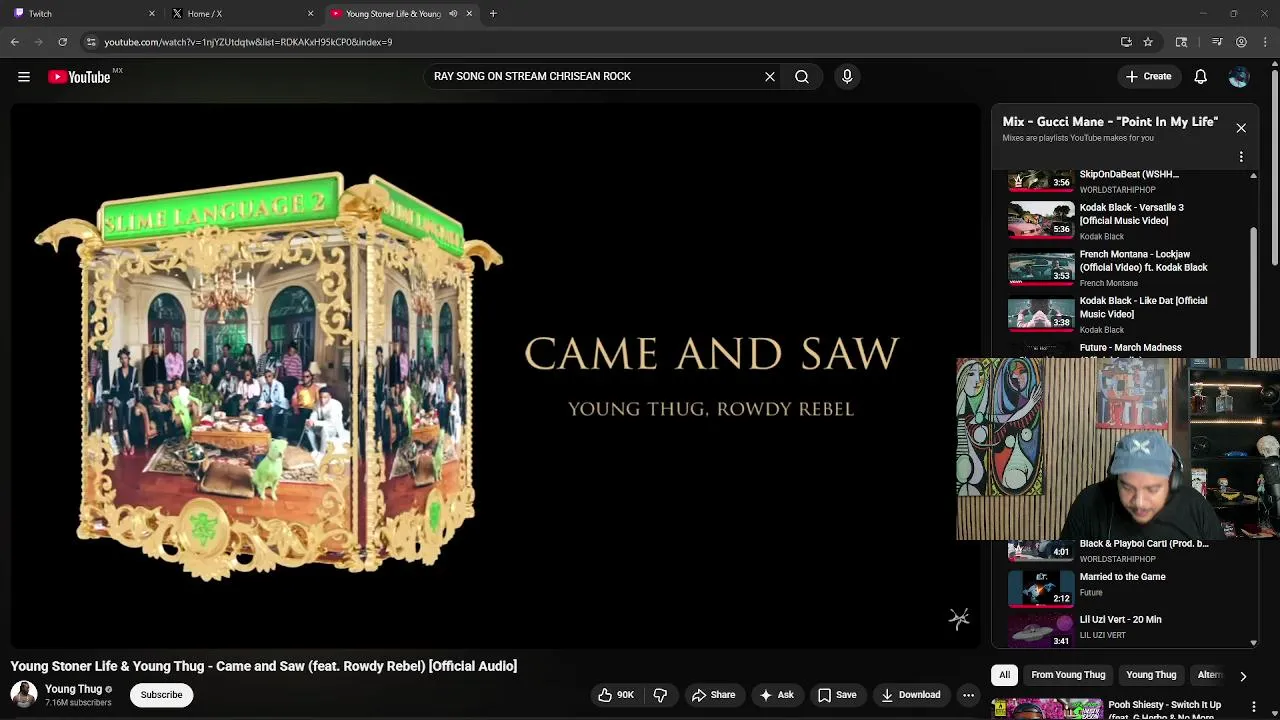Screen dimensions: 1280x720
Task: Install app icon in address bar
Action: pyautogui.click(x=1126, y=42)
